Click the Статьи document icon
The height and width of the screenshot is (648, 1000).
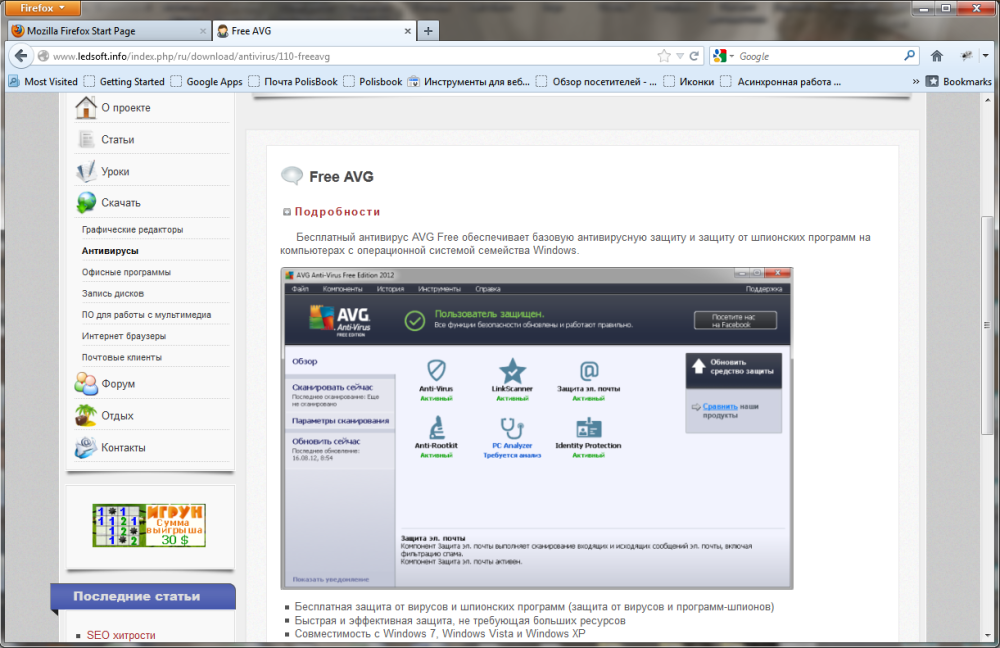pos(85,139)
